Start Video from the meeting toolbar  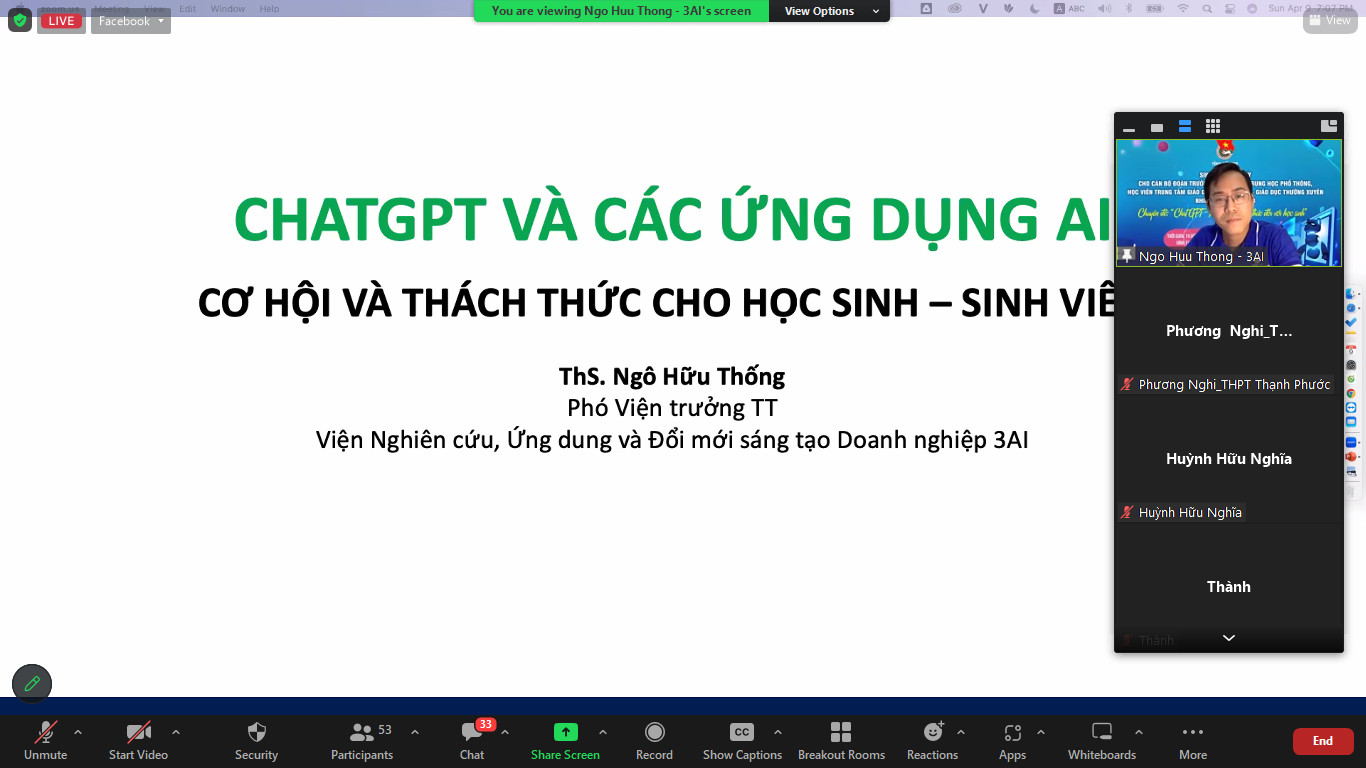[x=138, y=739]
